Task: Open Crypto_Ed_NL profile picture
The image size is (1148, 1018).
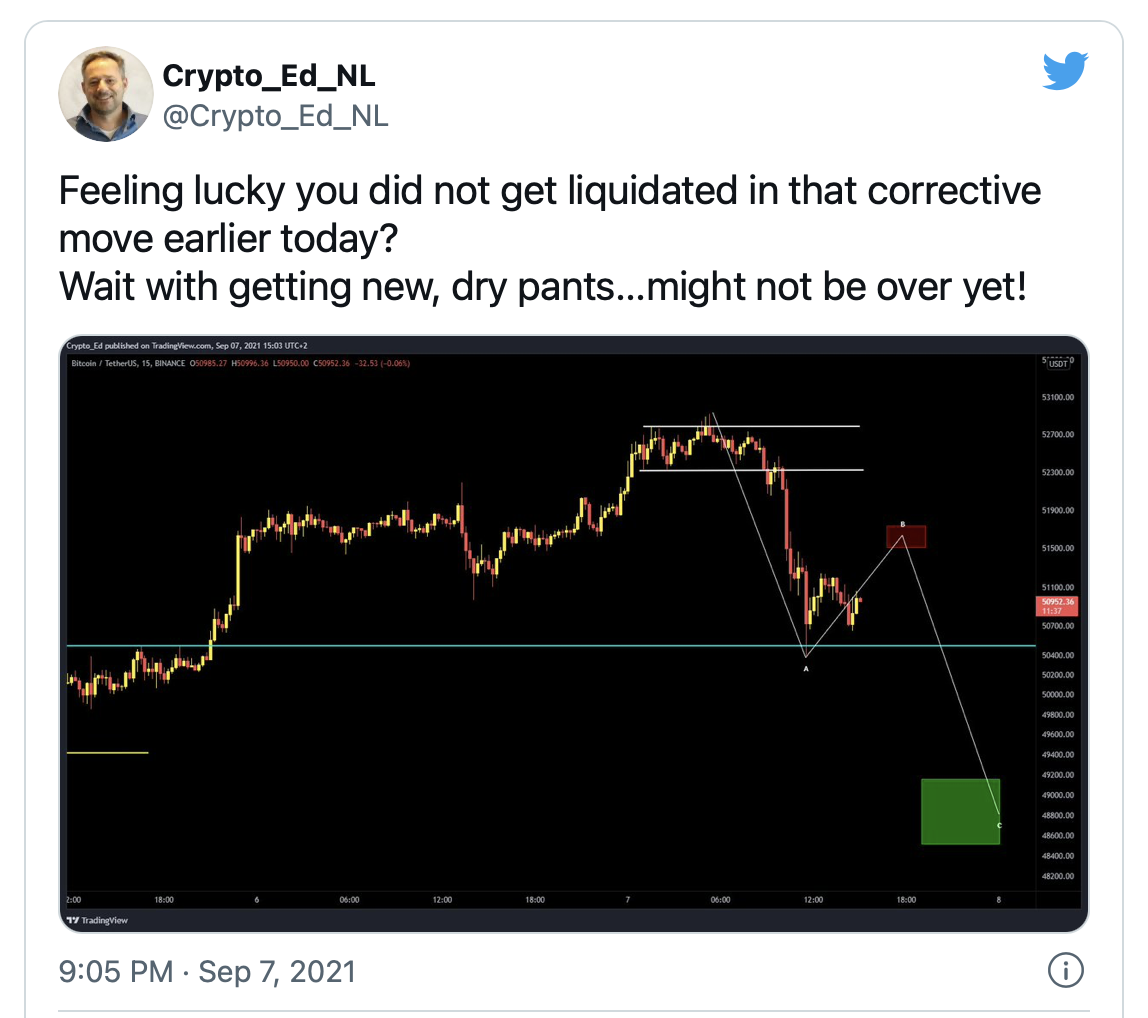Action: [106, 94]
